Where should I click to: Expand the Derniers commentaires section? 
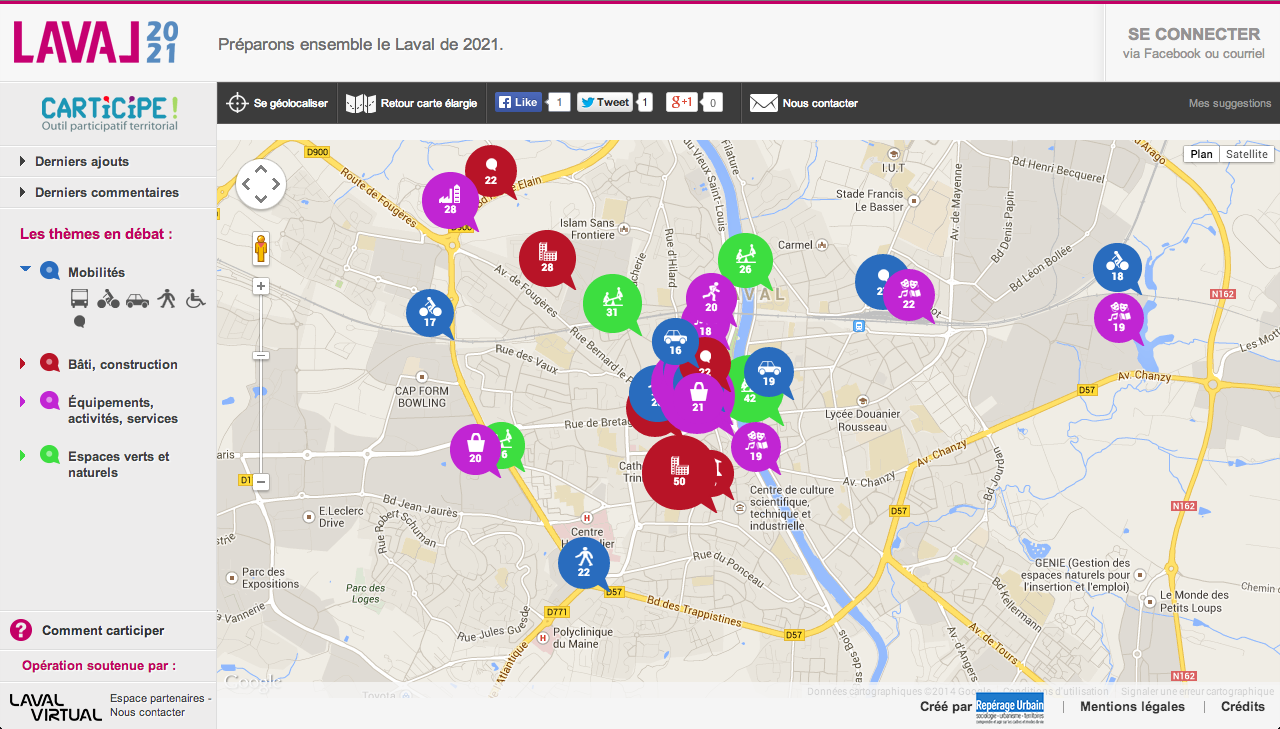pyautogui.click(x=106, y=192)
